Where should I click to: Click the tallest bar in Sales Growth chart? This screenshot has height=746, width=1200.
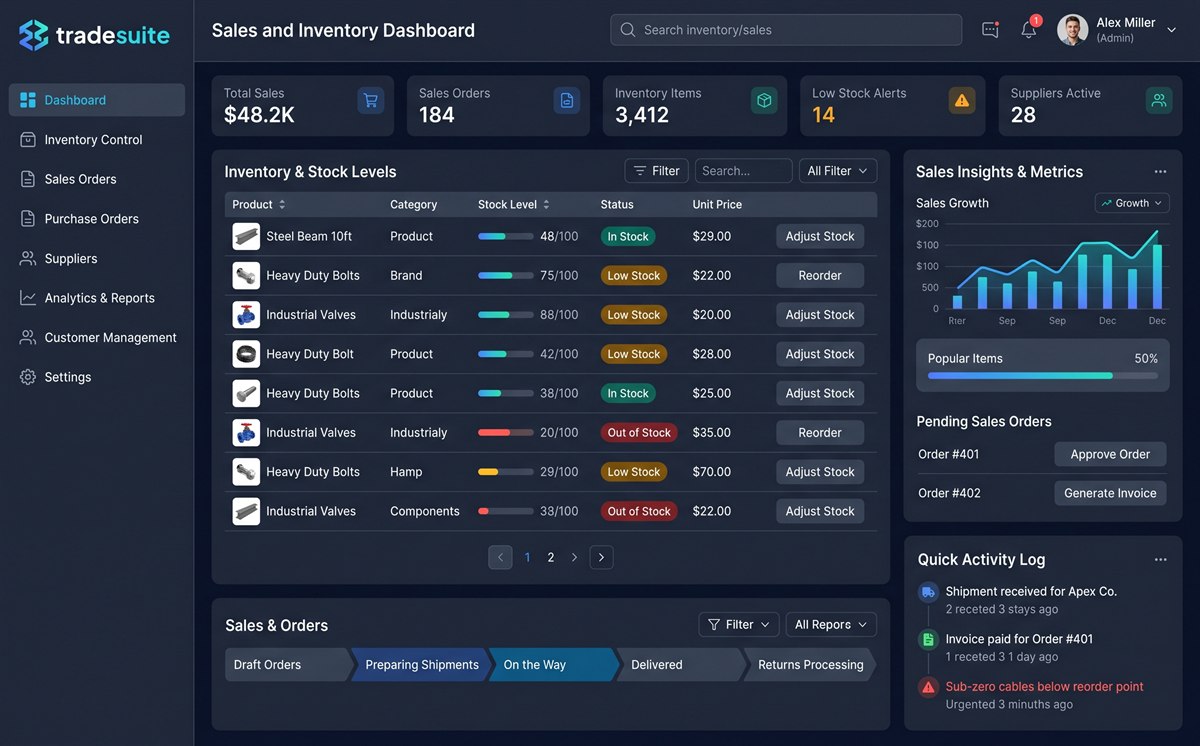tap(1157, 276)
